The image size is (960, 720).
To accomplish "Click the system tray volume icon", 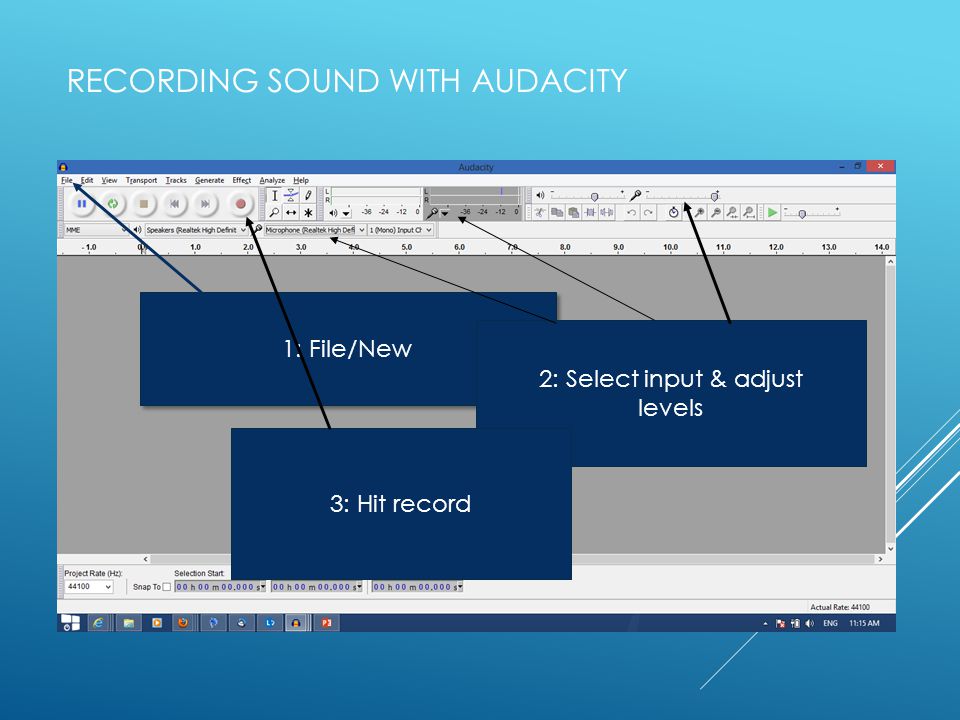I will 809,623.
